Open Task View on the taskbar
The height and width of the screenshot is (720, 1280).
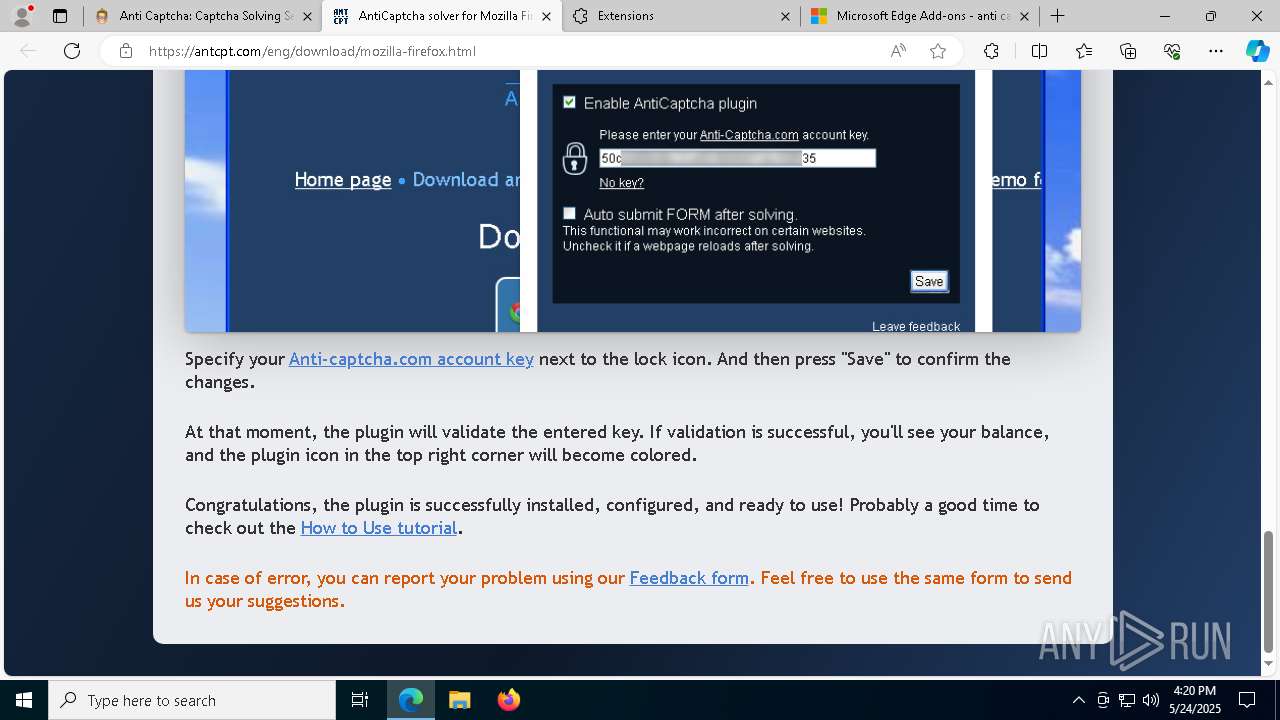[360, 700]
